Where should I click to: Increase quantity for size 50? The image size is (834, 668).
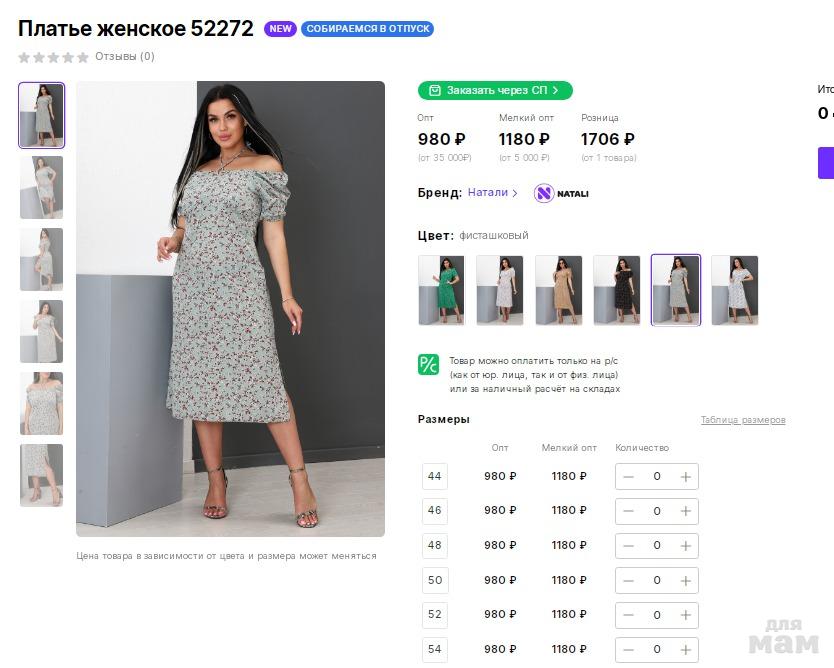(686, 580)
